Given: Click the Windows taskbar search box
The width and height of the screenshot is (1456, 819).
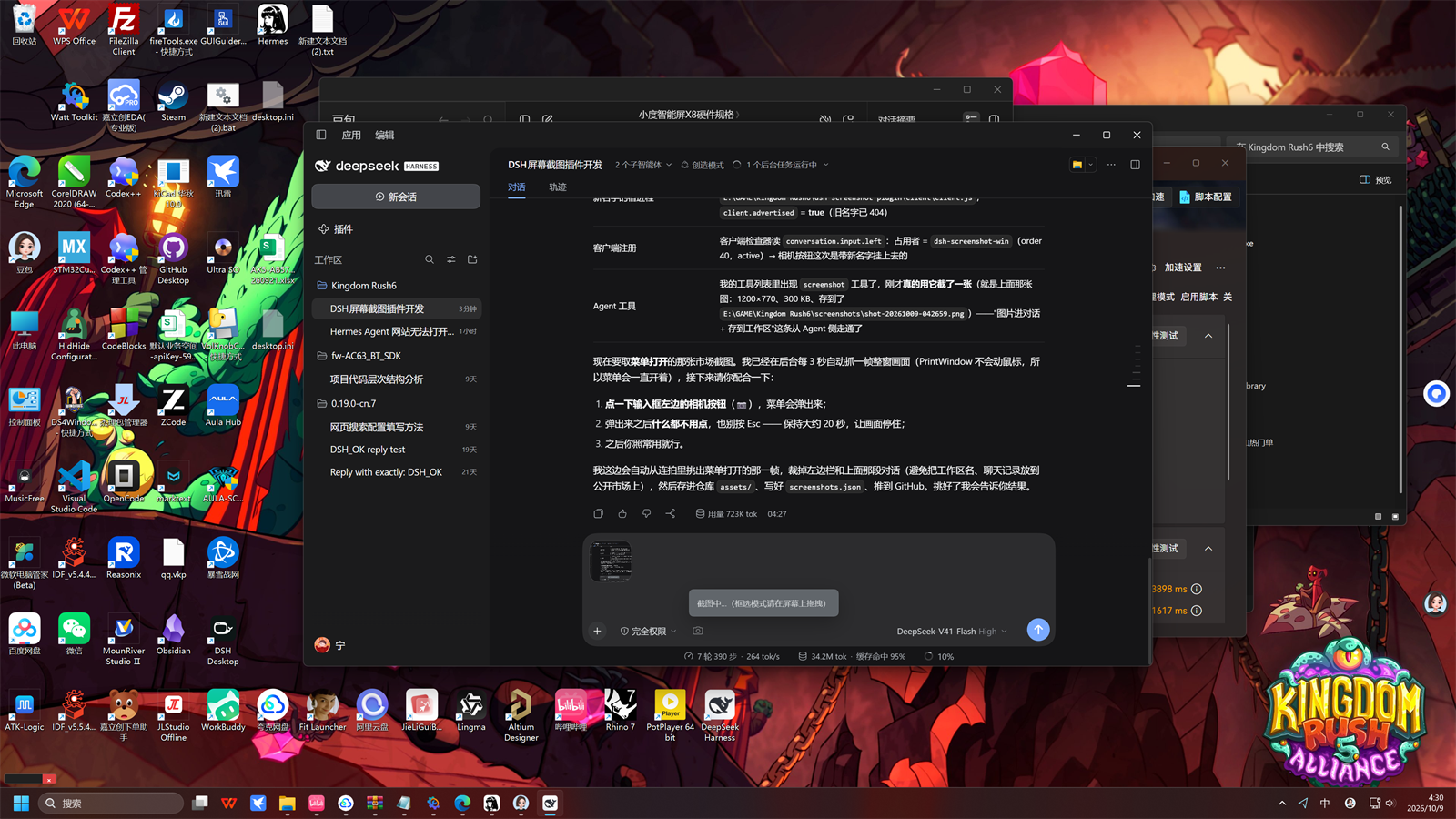Looking at the screenshot, I should point(112,803).
